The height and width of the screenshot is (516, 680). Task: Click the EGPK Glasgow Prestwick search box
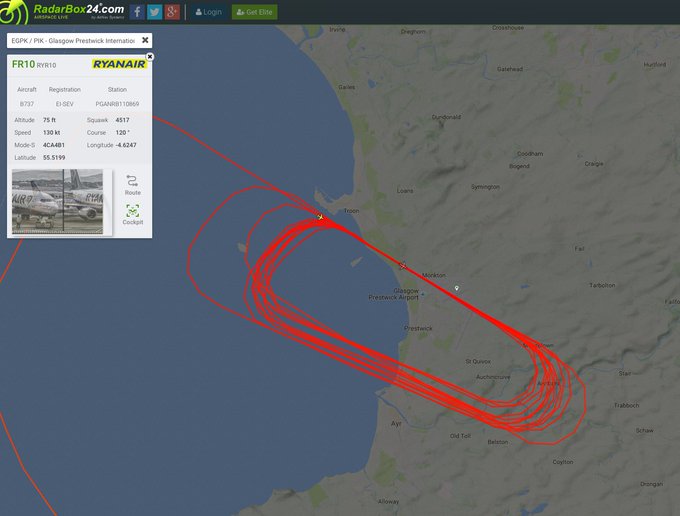tap(74, 41)
